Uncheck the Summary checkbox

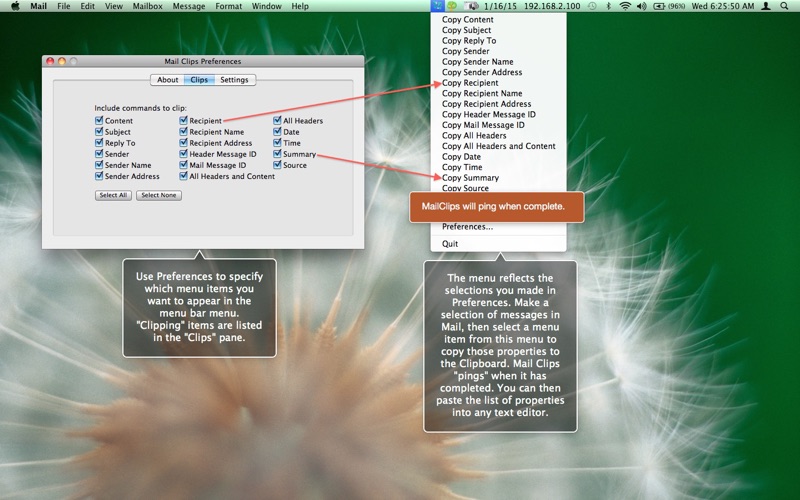277,154
